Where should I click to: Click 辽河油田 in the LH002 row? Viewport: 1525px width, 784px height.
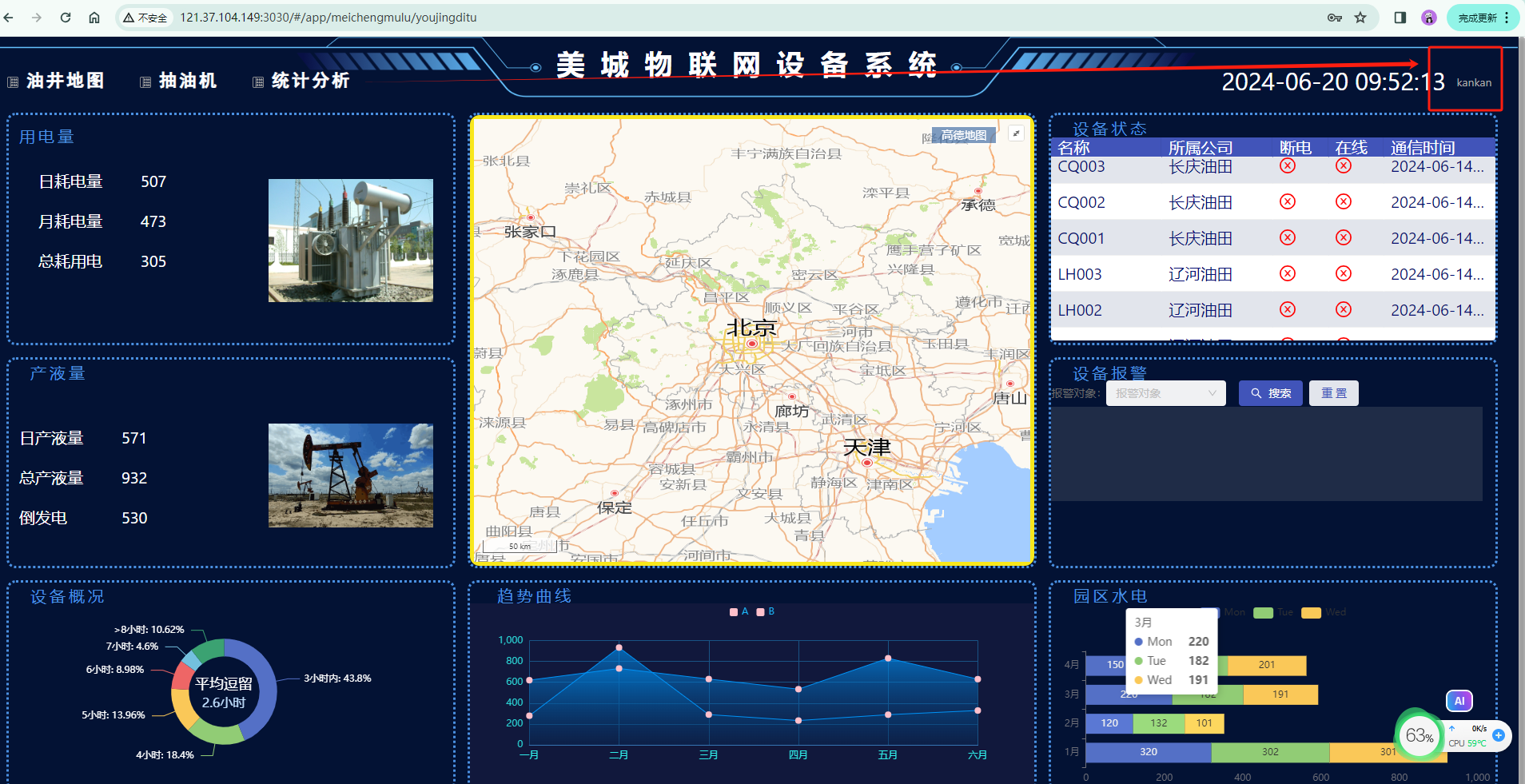[x=1200, y=310]
